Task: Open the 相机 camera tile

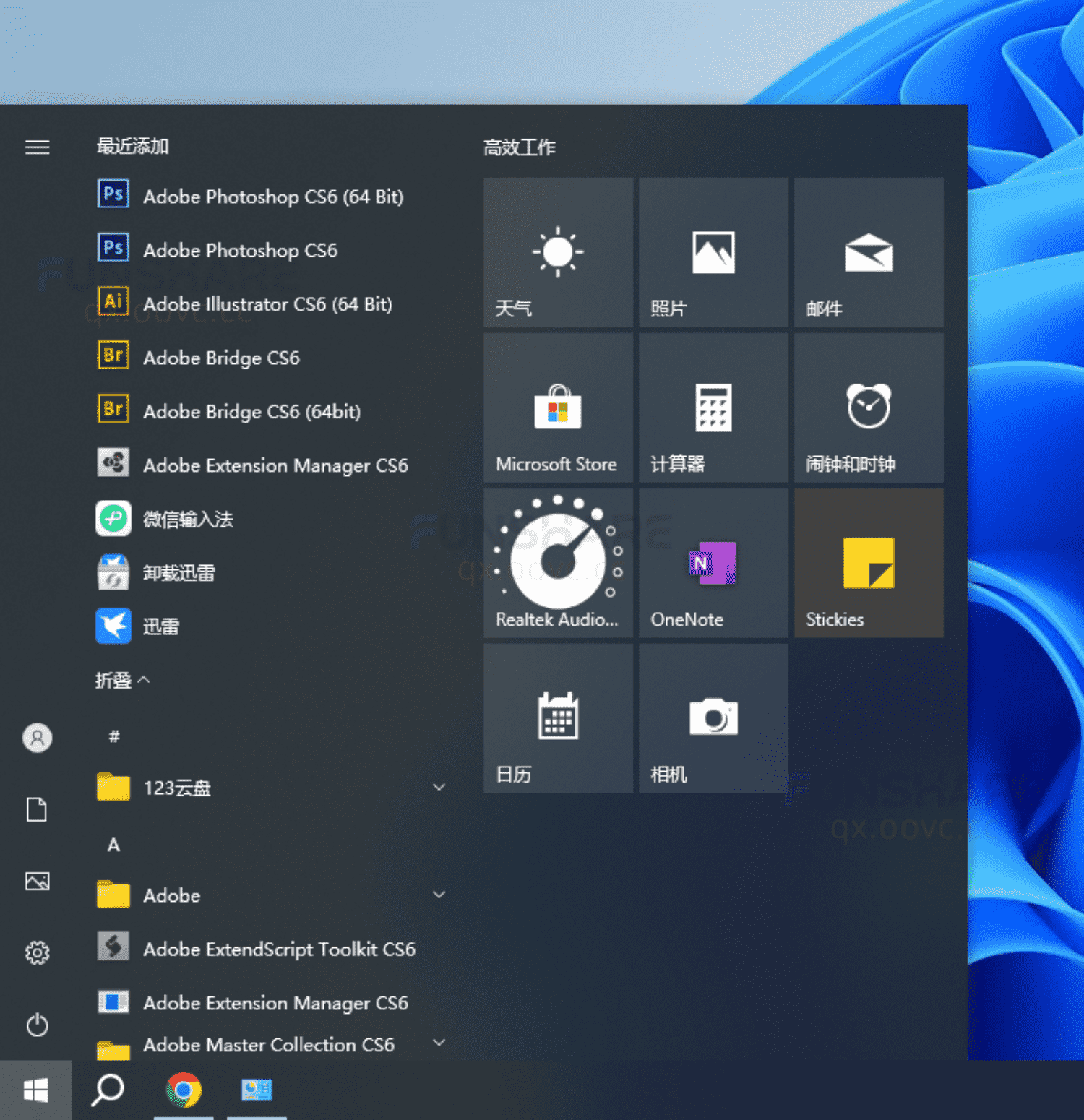Action: coord(714,718)
